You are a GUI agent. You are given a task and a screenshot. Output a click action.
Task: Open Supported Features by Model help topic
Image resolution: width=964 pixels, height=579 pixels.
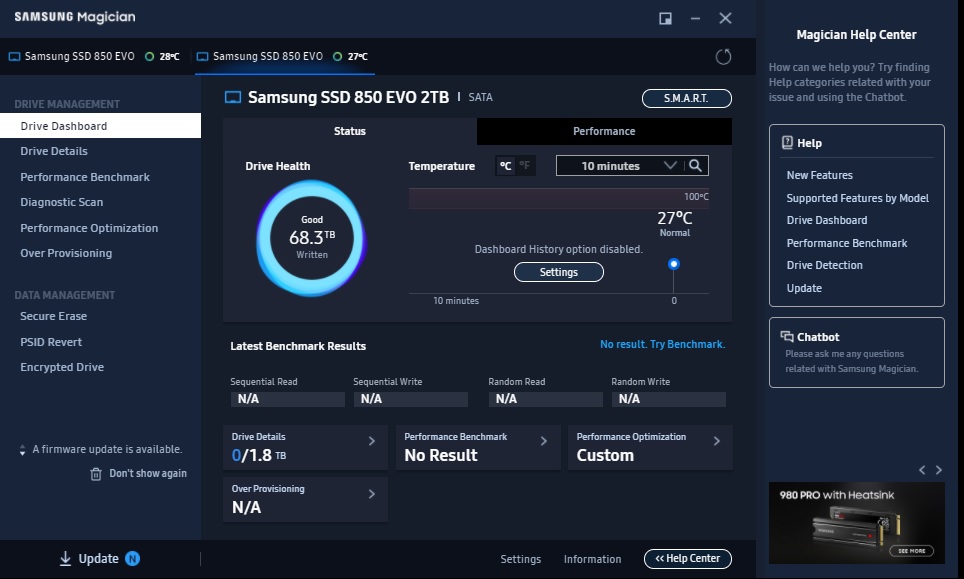click(x=858, y=198)
